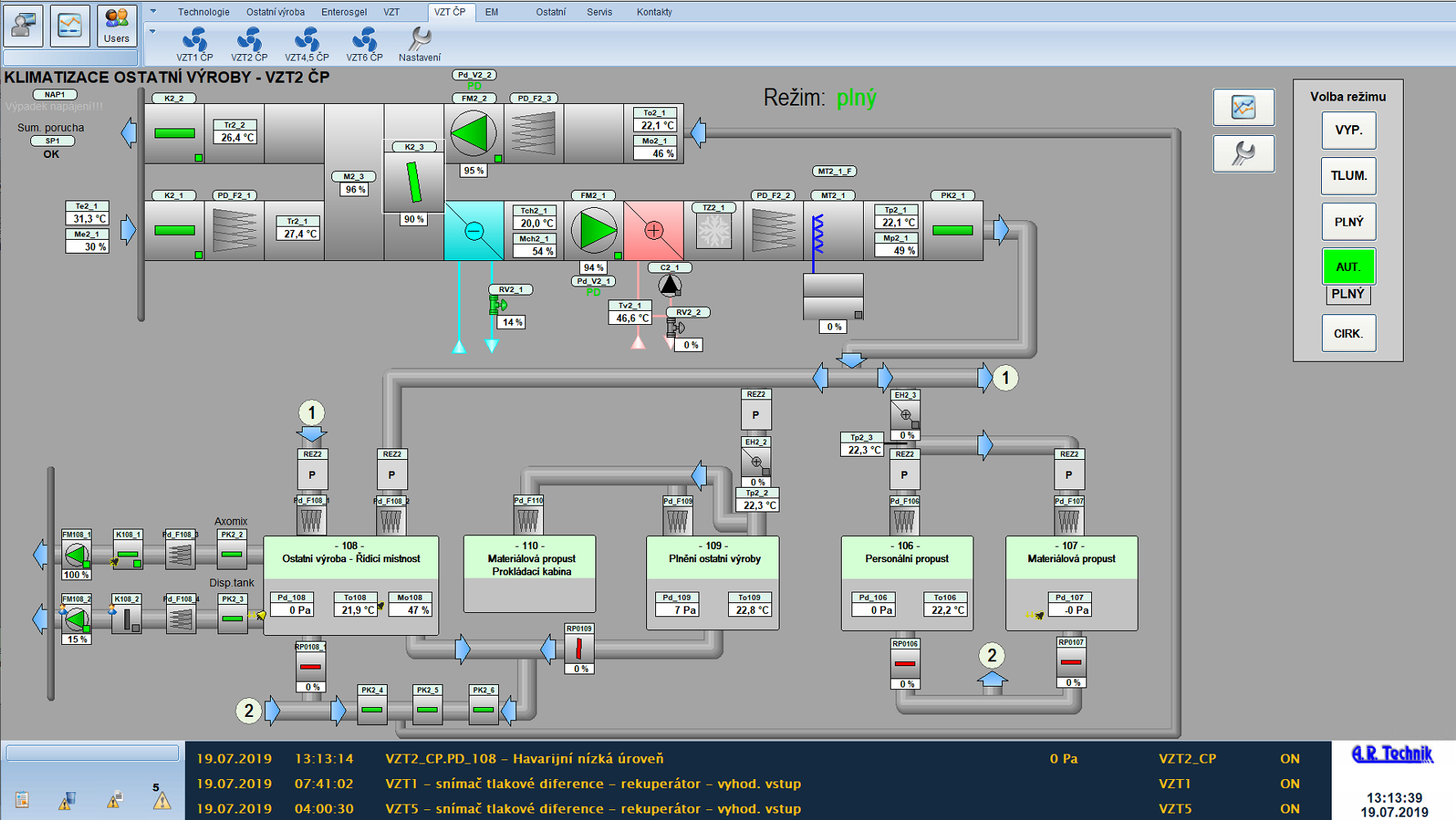Viewport: 1456px width, 820px height.
Task: Expand the dropdown arrow beside the fan toolbar
Action: (x=153, y=32)
